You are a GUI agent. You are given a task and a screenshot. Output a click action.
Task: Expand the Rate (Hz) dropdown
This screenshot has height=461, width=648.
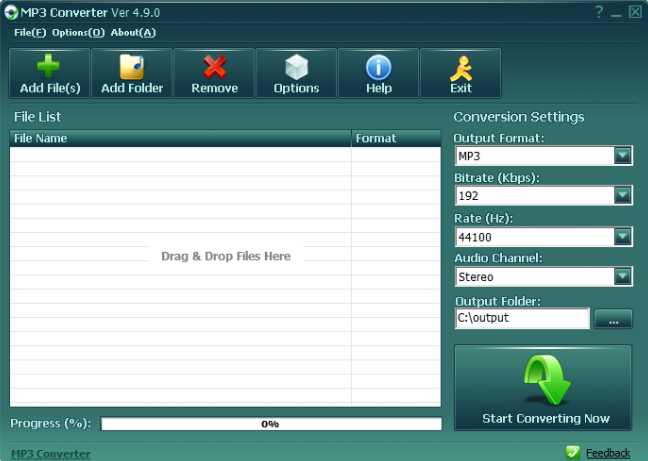point(622,237)
